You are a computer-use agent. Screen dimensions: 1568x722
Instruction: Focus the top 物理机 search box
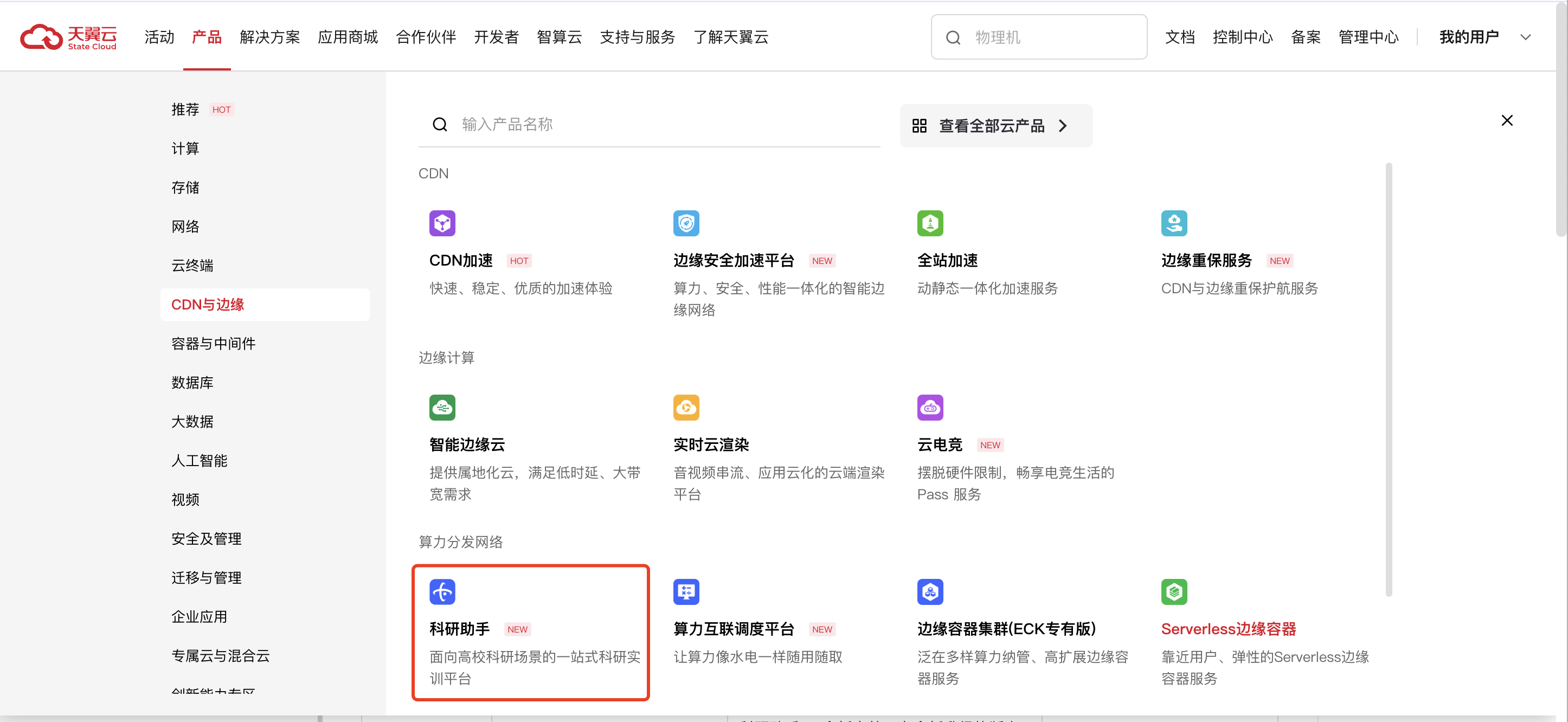pos(1038,38)
